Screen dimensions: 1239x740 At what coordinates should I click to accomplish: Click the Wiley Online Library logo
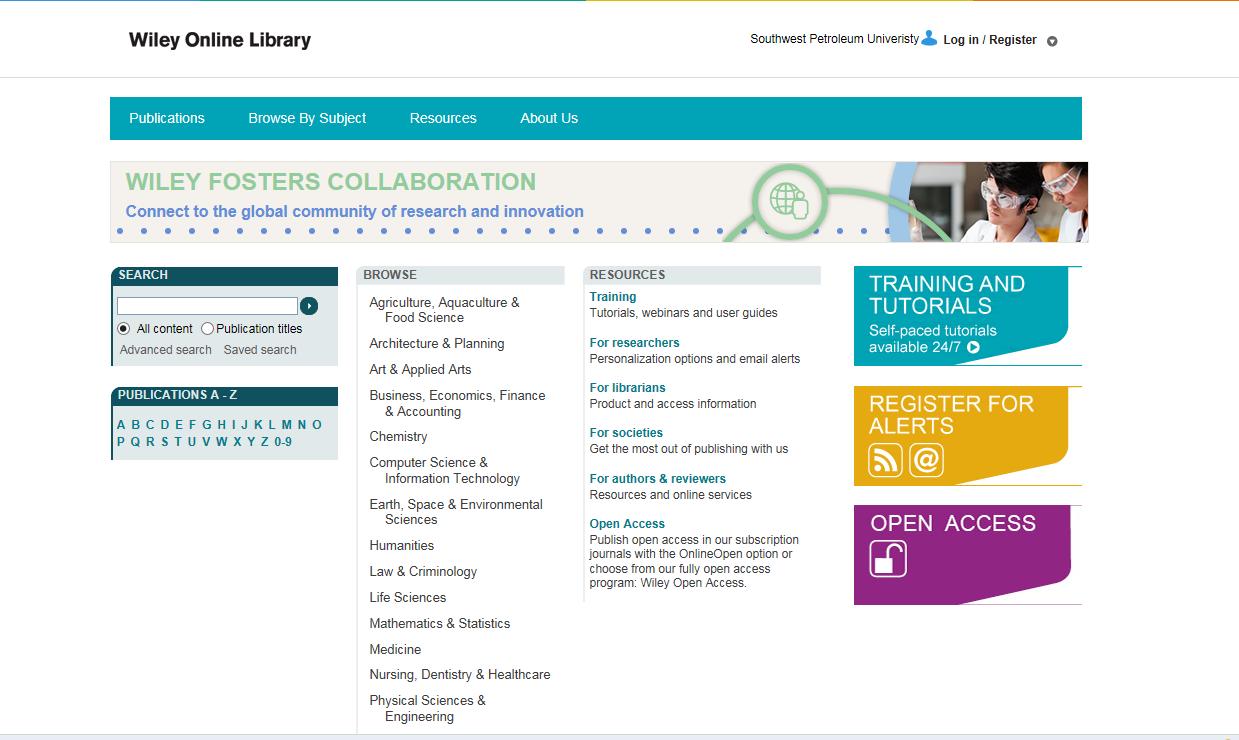click(x=220, y=40)
